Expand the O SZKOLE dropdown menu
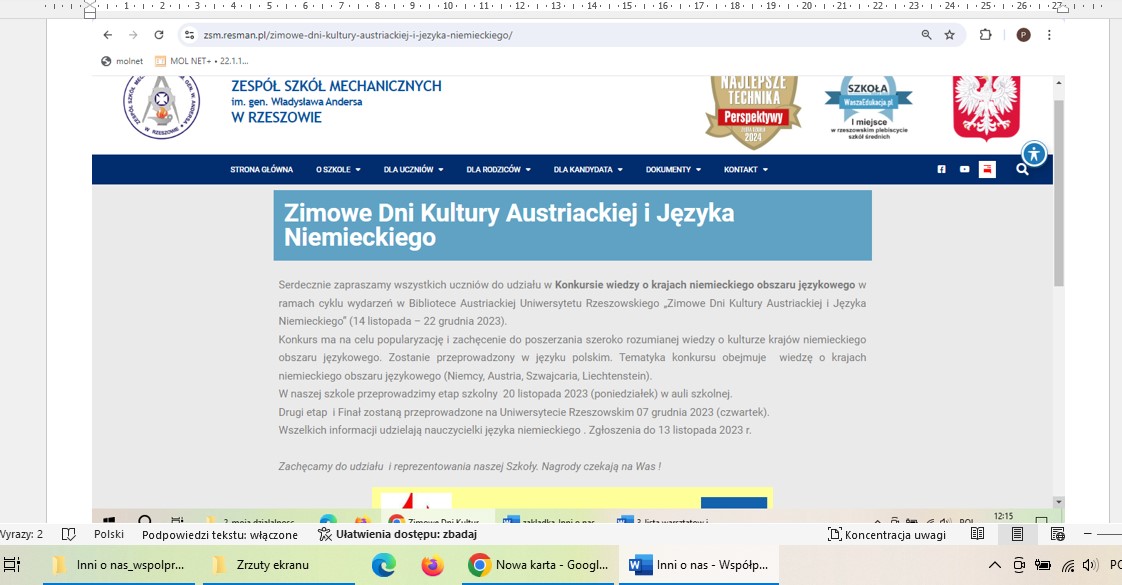The image size is (1122, 585). [x=338, y=170]
